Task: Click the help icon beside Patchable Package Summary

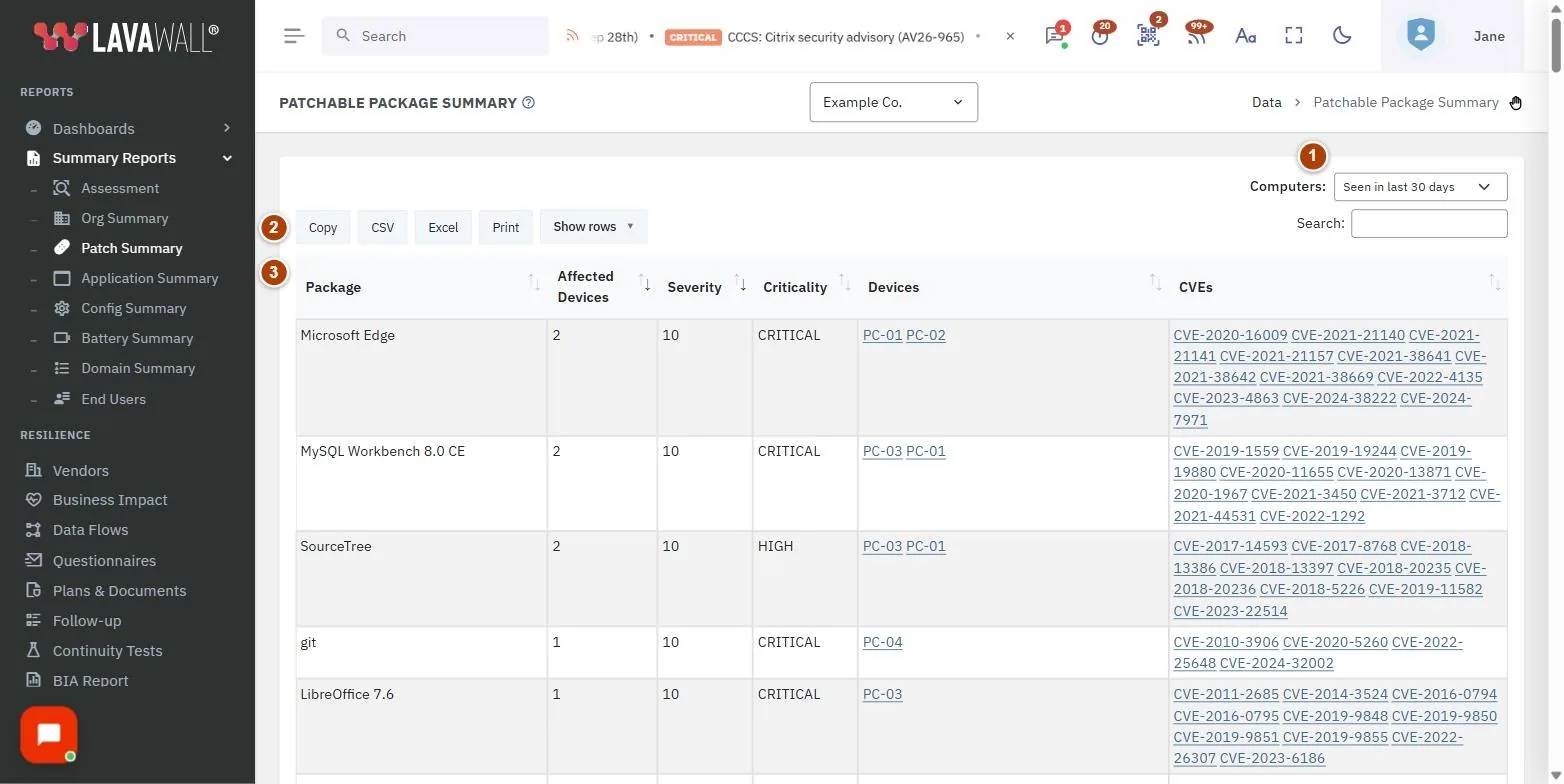Action: click(529, 102)
